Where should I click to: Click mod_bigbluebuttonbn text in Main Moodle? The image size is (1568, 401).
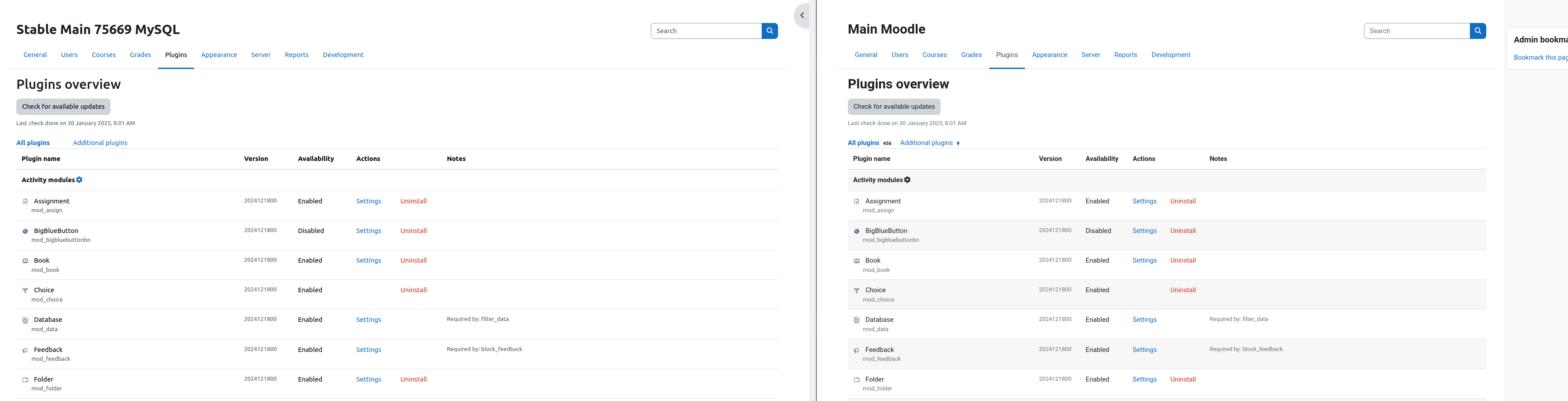891,240
